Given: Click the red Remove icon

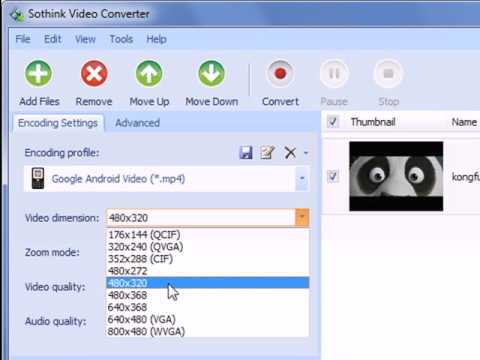Looking at the screenshot, I should pos(94,73).
